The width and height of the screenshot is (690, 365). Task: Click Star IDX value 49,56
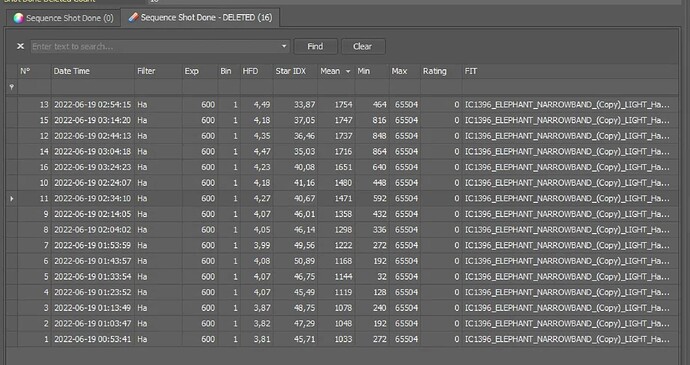pyautogui.click(x=305, y=245)
